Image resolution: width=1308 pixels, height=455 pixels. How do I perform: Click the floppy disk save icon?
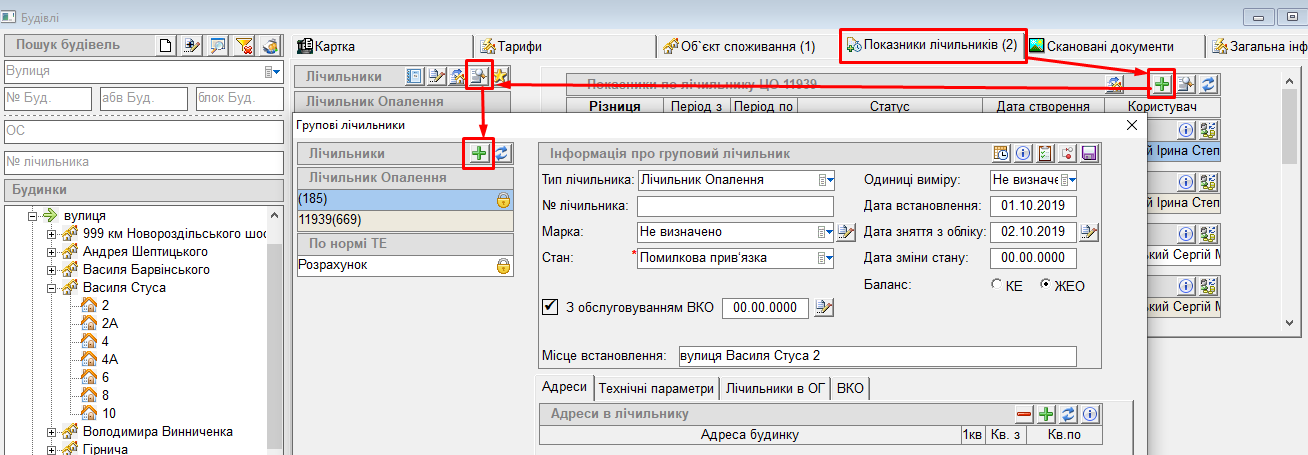(1089, 153)
